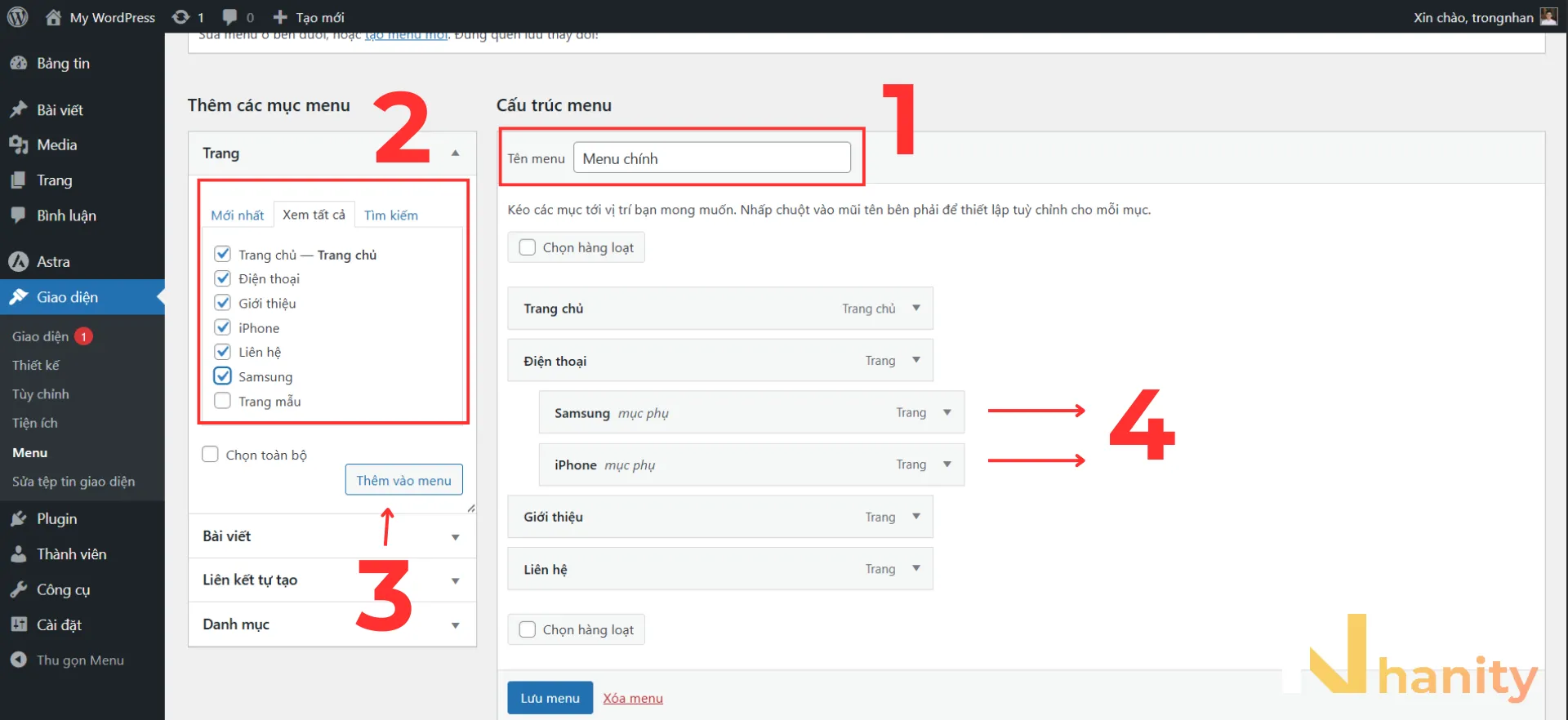Click the Plugin icon in sidebar

pos(19,518)
